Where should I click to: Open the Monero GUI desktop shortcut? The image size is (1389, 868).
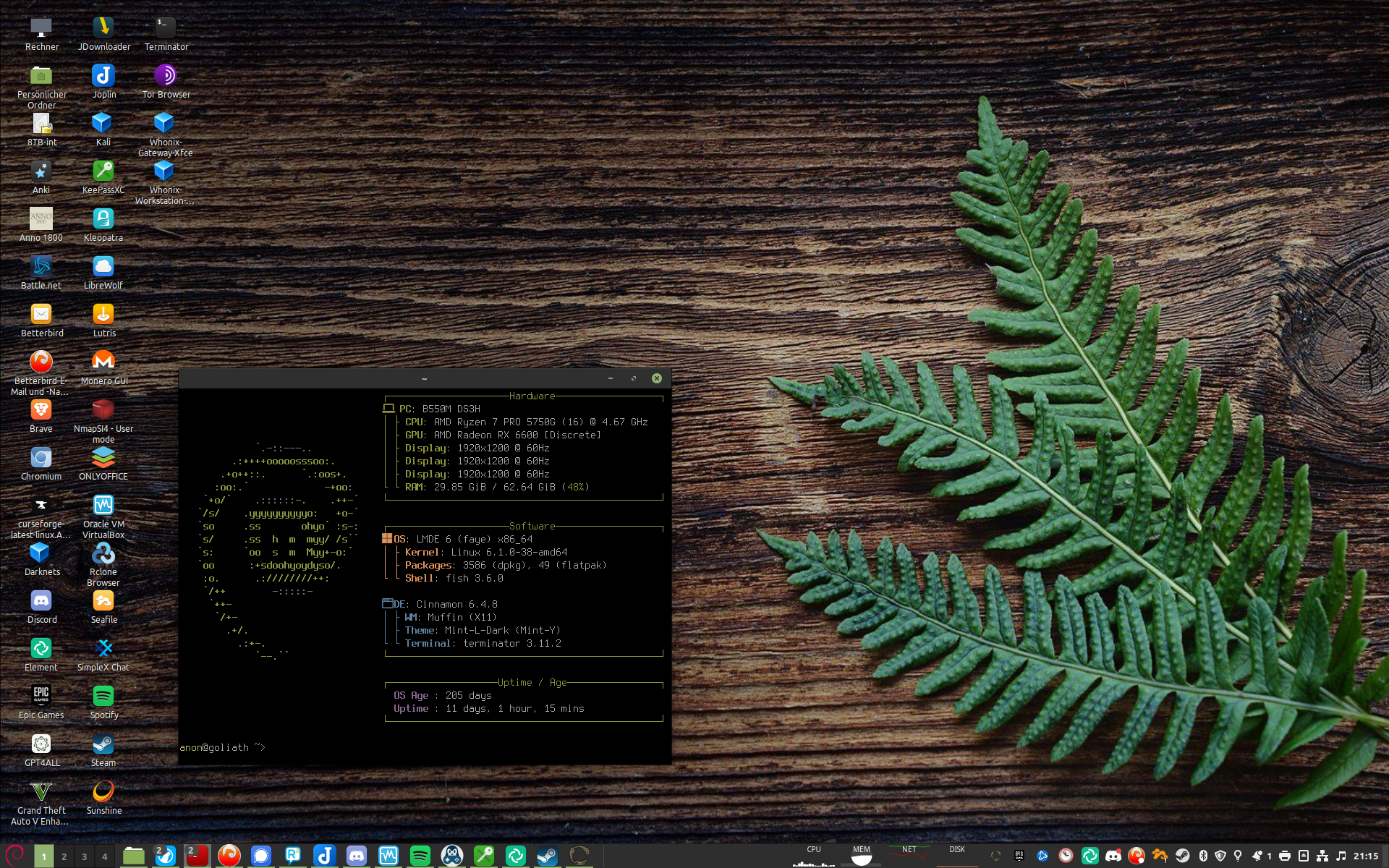pyautogui.click(x=103, y=362)
